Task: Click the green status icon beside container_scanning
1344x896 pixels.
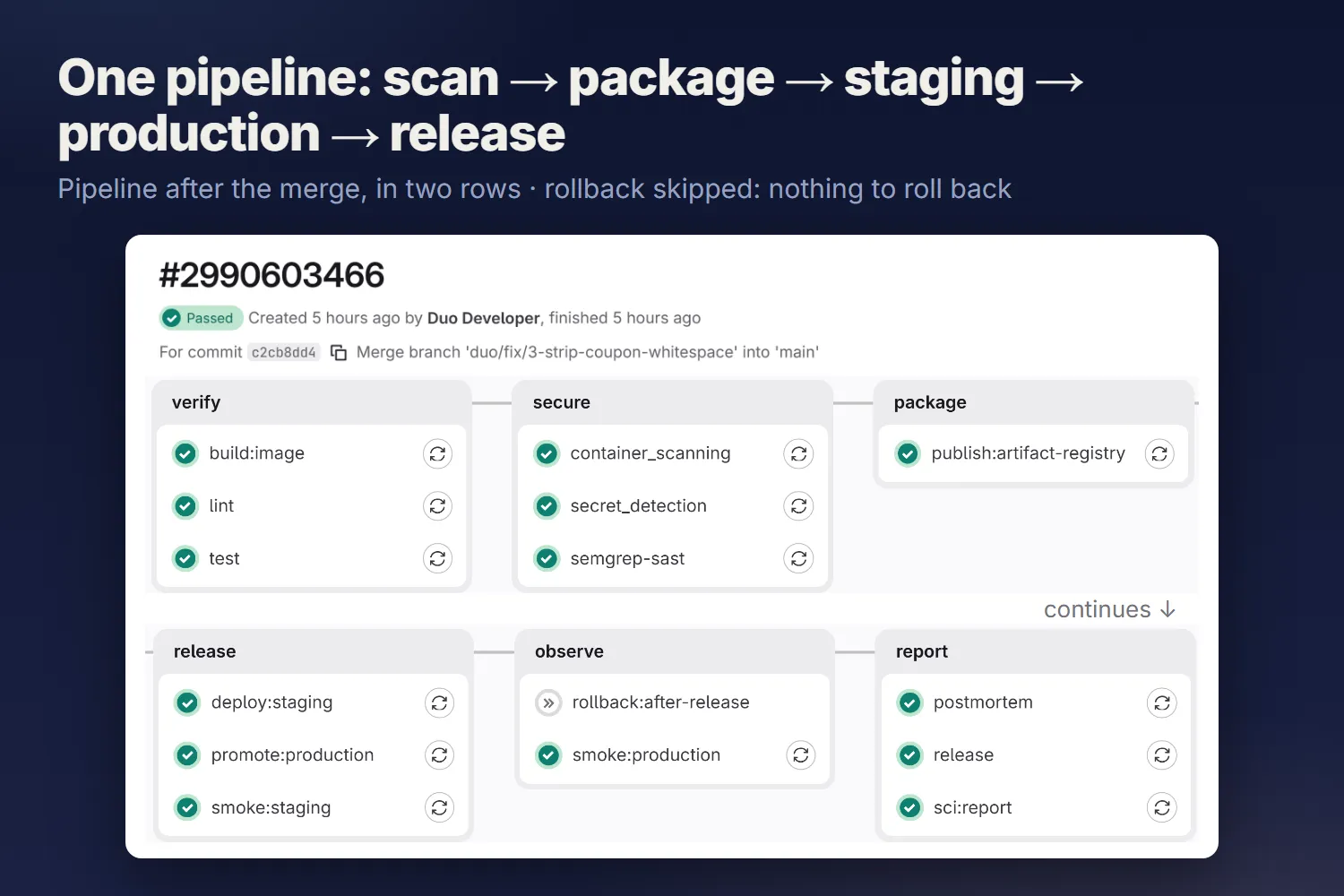Action: pyautogui.click(x=547, y=454)
